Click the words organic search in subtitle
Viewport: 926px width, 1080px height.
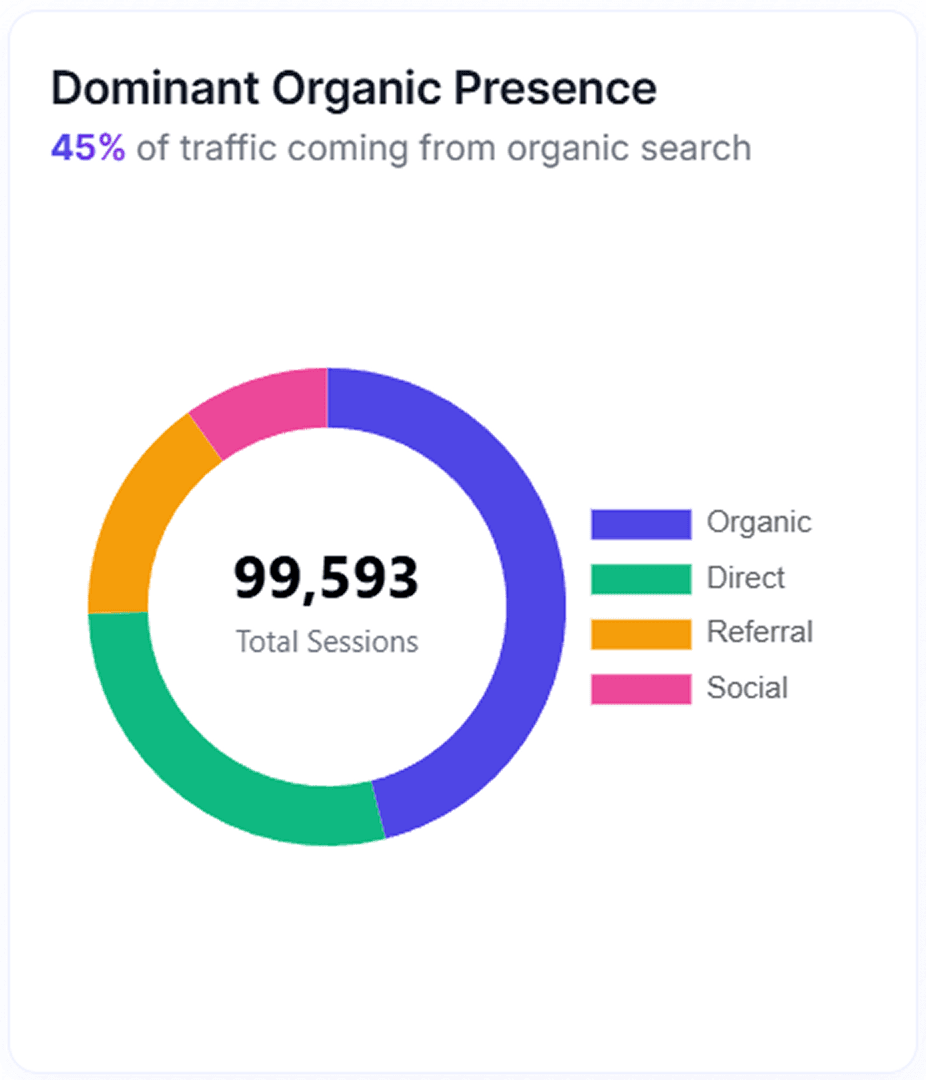(628, 149)
